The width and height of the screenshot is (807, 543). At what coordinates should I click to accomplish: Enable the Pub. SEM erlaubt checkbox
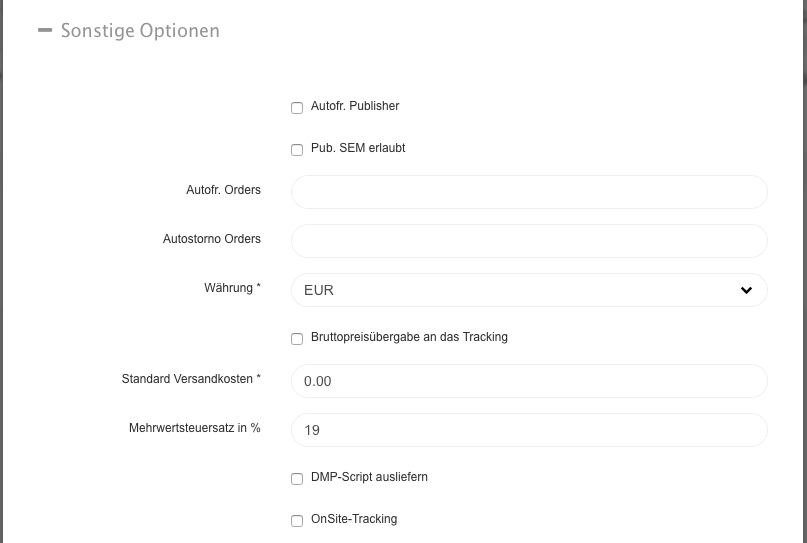[297, 150]
